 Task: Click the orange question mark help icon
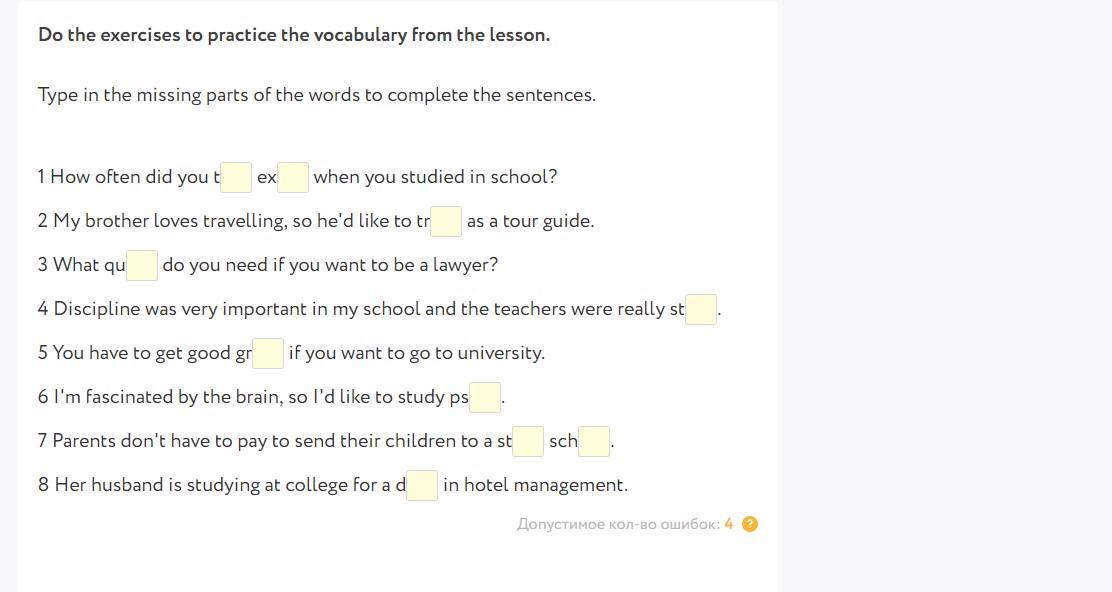coord(750,524)
